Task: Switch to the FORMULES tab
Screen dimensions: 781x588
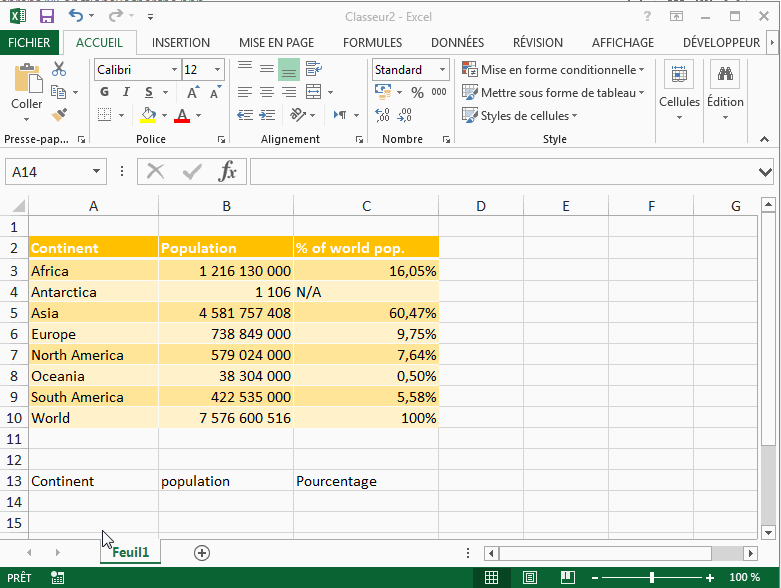Action: click(x=373, y=43)
